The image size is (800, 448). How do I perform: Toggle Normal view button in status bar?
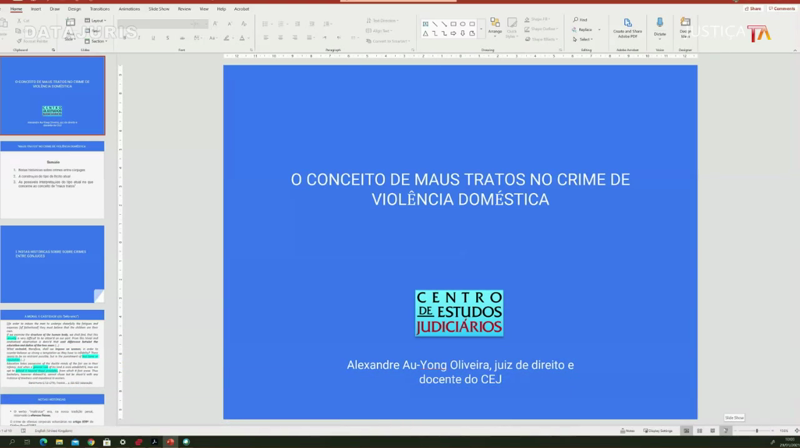686,430
